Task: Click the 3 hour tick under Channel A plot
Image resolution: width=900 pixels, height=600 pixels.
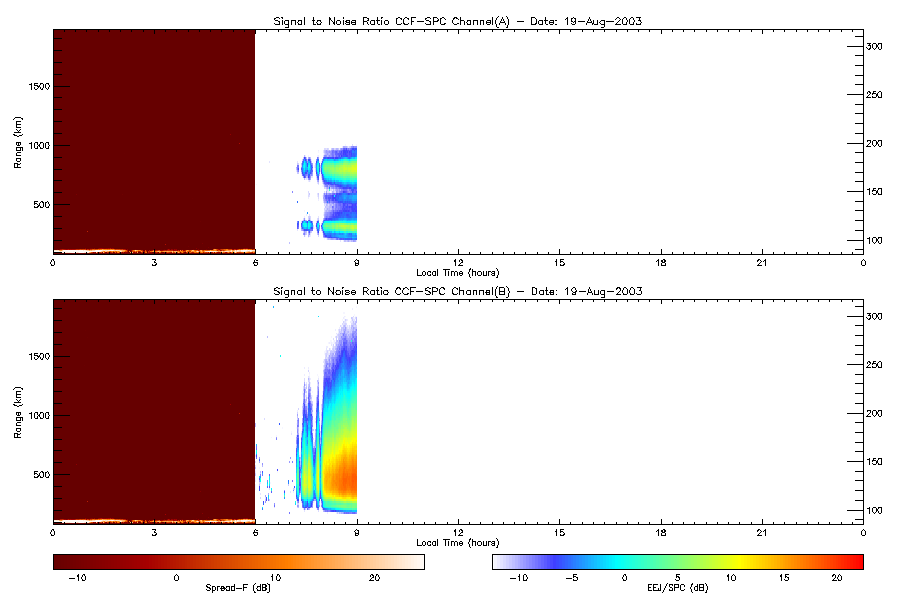Action: click(x=154, y=263)
